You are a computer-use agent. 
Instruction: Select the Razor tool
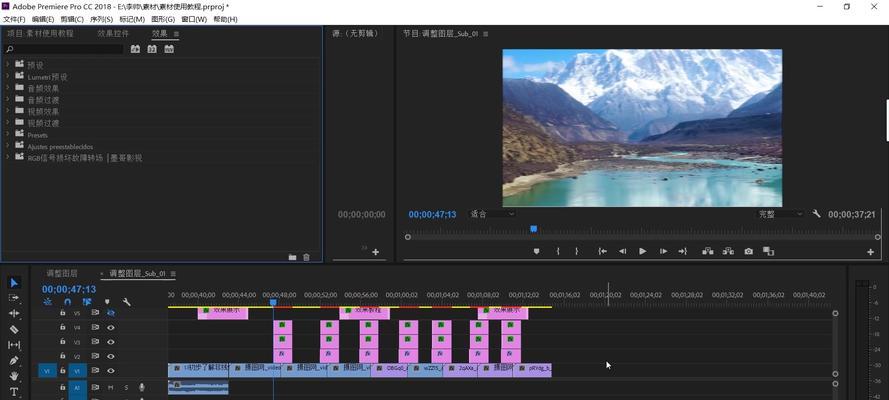14,329
